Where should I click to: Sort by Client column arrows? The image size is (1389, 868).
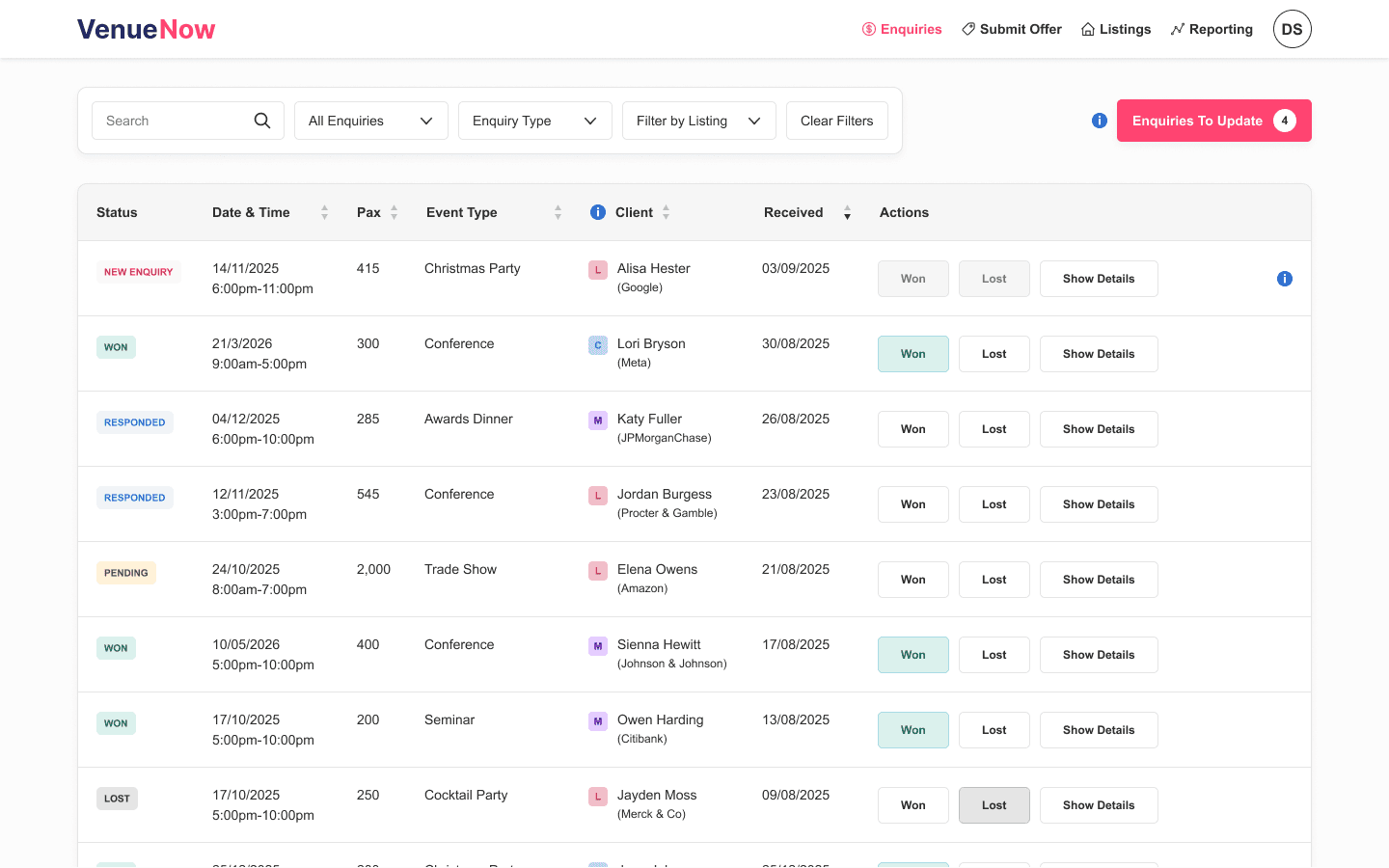[x=666, y=212]
